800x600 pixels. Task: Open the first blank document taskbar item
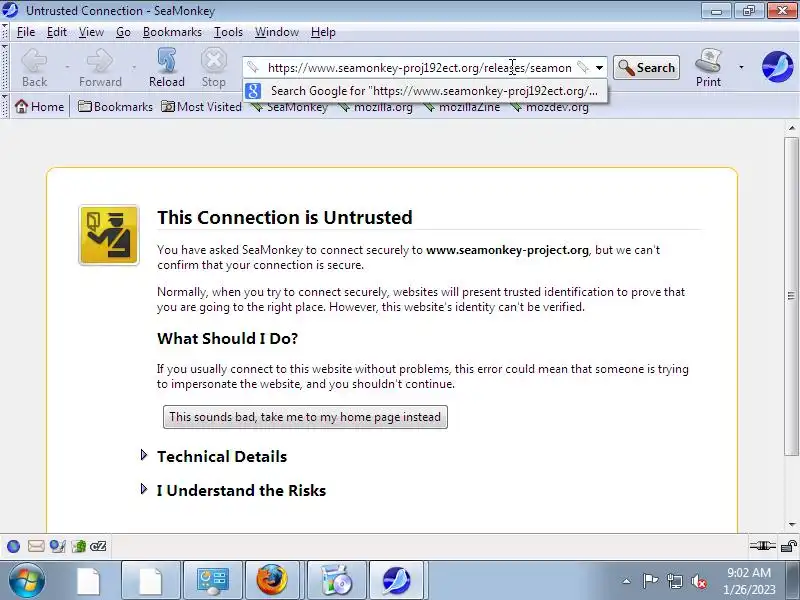tap(89, 580)
